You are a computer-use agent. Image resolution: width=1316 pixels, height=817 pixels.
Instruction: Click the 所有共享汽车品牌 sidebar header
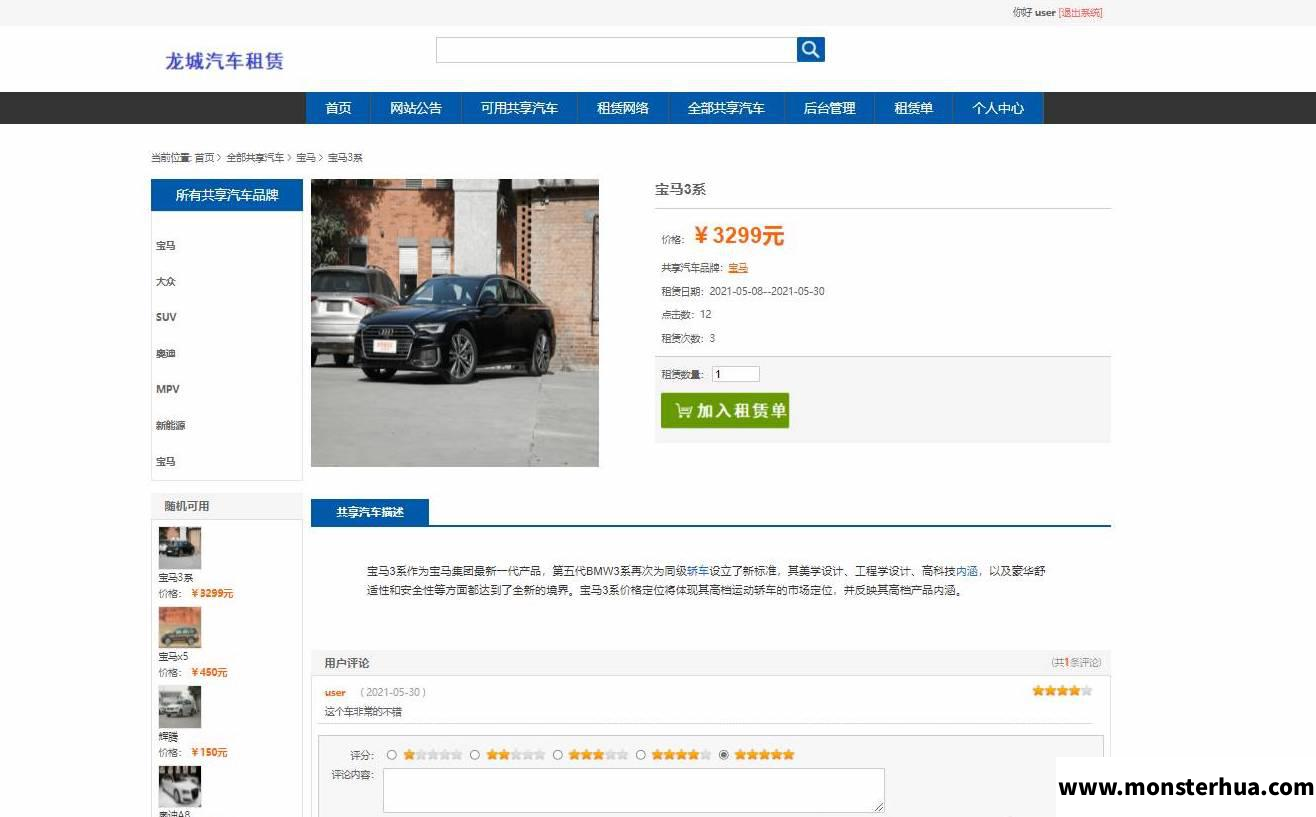point(227,195)
